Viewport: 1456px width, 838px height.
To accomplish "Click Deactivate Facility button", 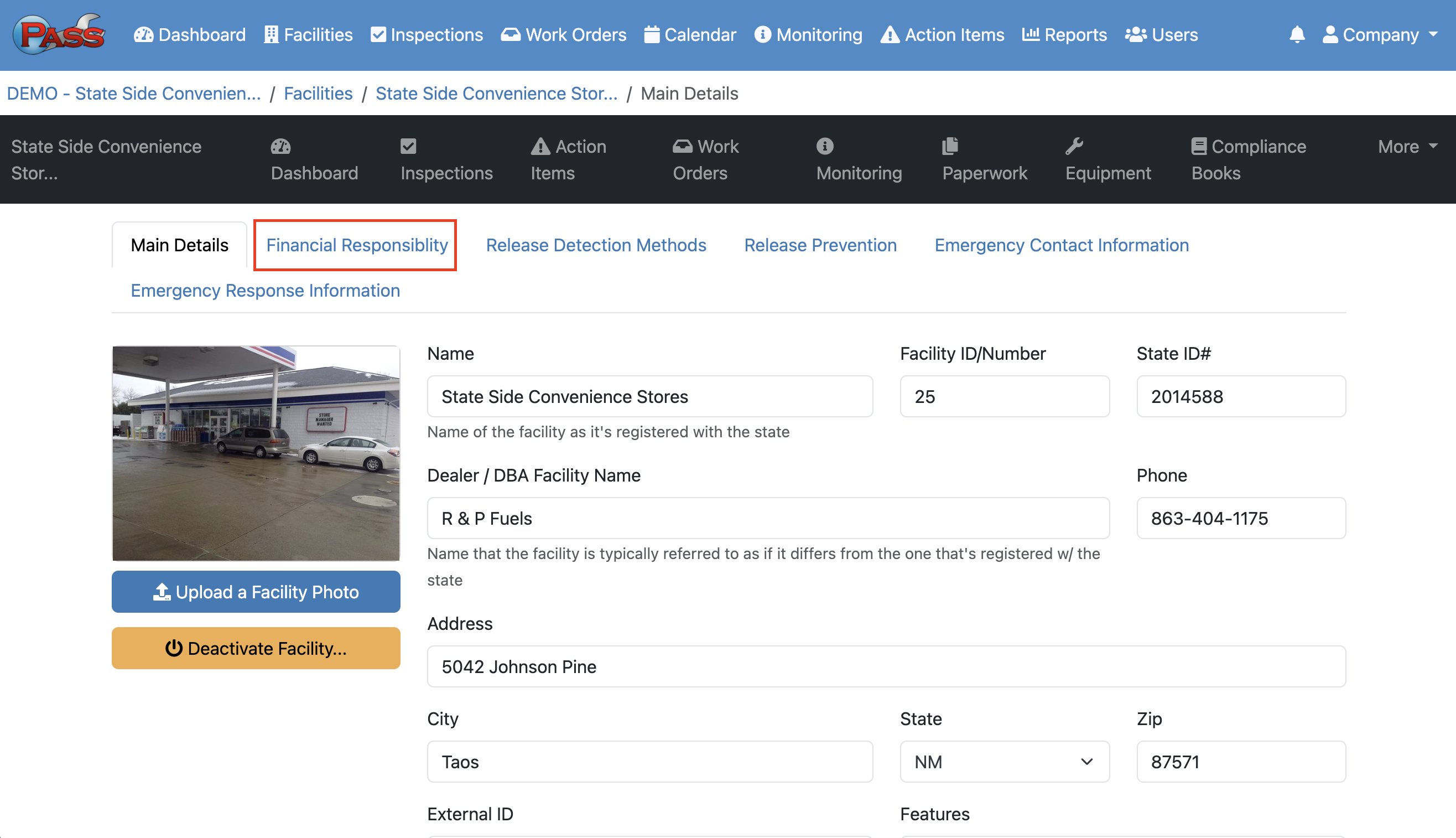I will (256, 648).
